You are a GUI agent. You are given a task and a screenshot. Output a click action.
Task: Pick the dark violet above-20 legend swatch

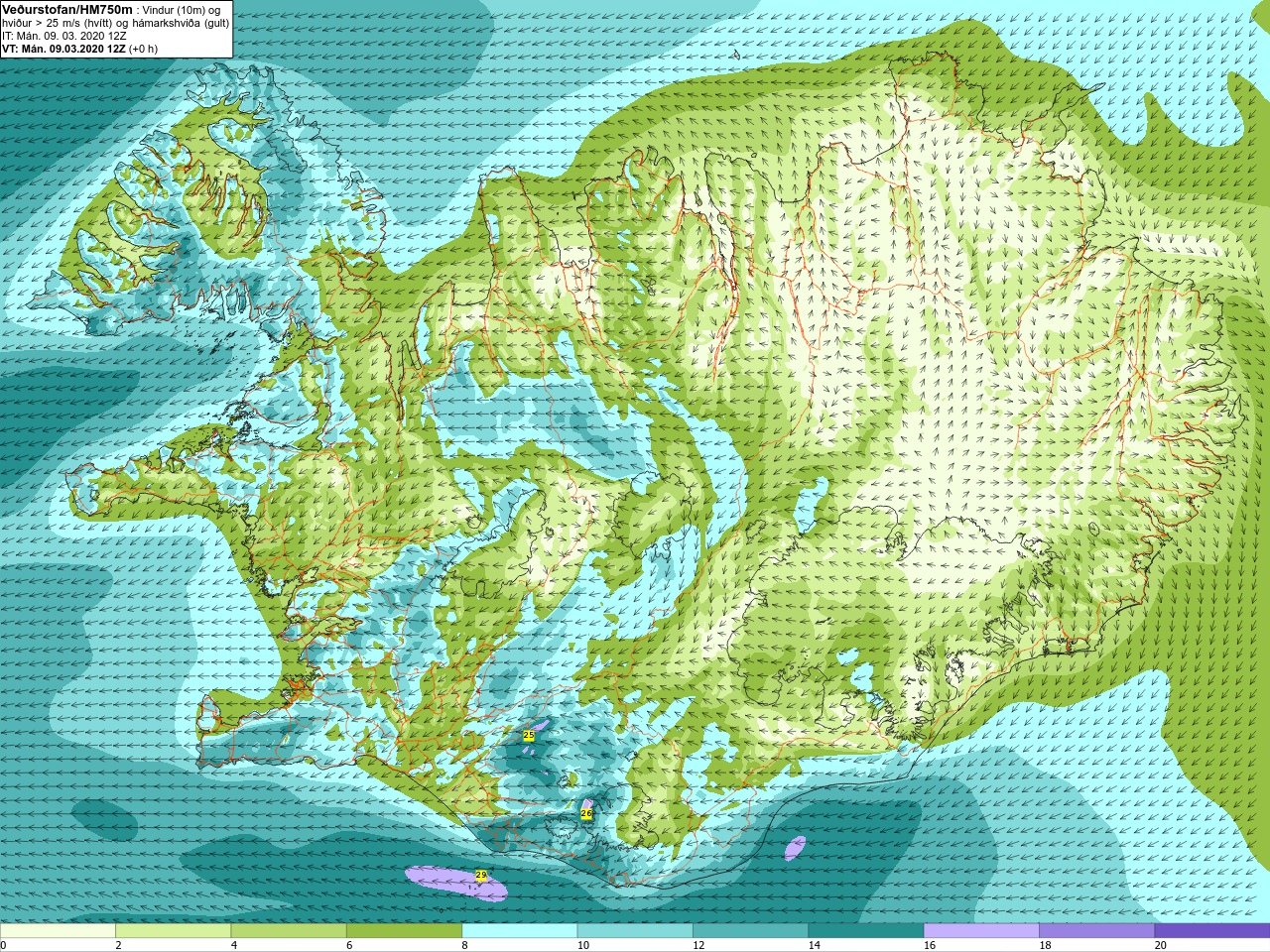(x=1211, y=931)
